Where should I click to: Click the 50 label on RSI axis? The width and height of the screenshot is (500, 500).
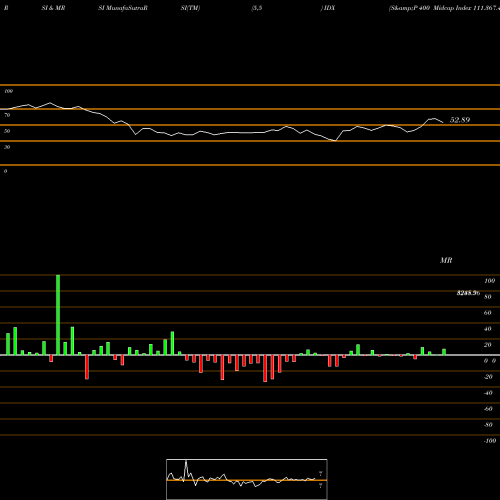7,131
